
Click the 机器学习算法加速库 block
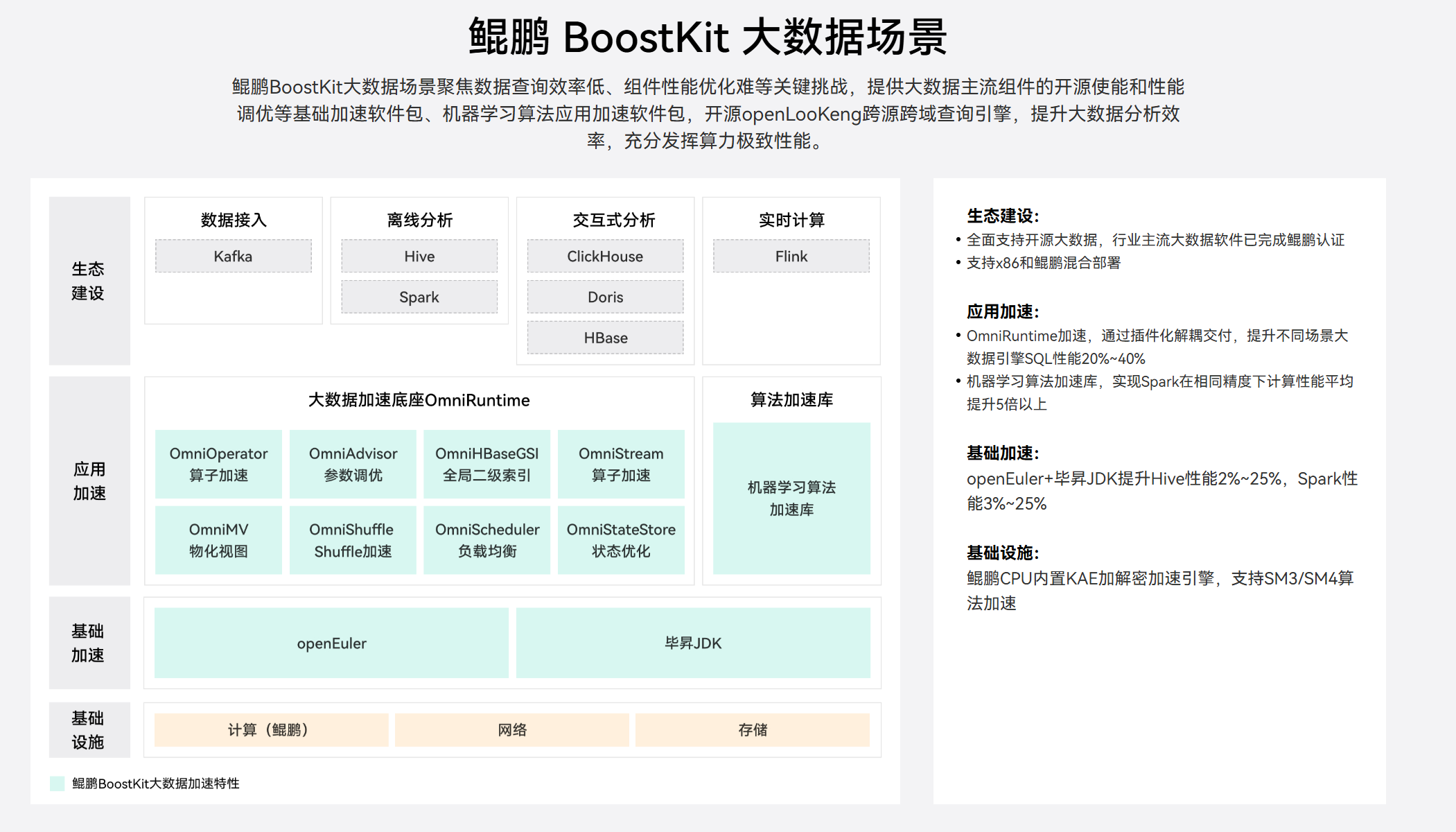pos(791,498)
